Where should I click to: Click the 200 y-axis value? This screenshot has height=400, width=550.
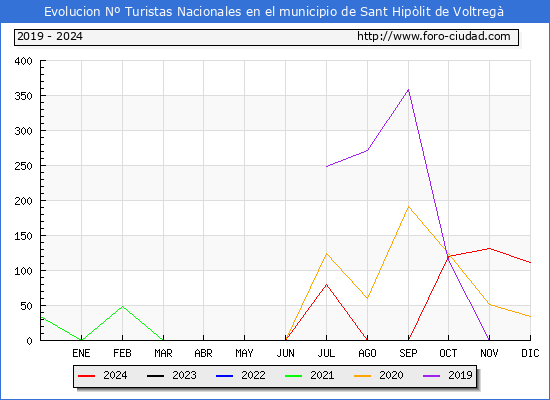pos(23,201)
